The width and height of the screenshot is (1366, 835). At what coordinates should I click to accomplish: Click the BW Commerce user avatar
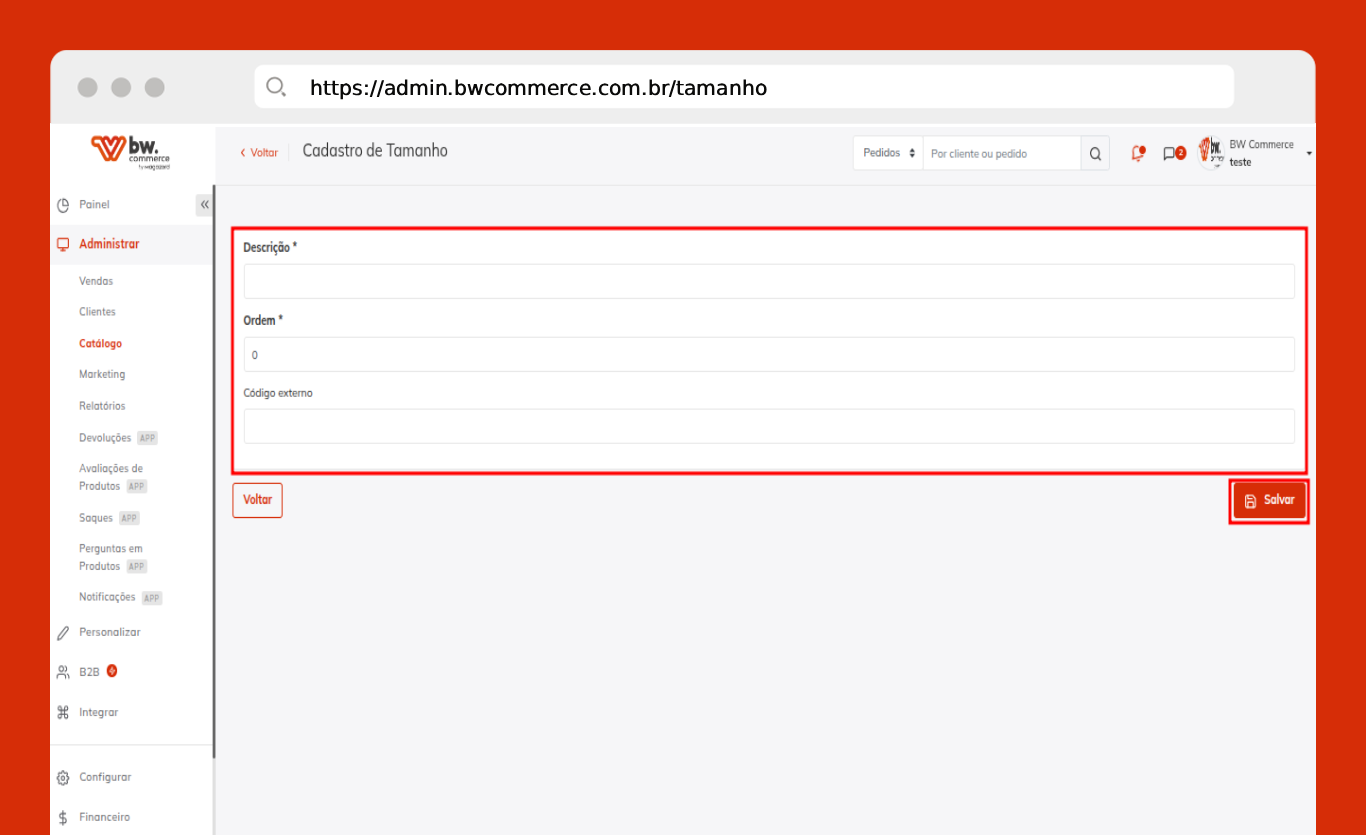(1211, 153)
